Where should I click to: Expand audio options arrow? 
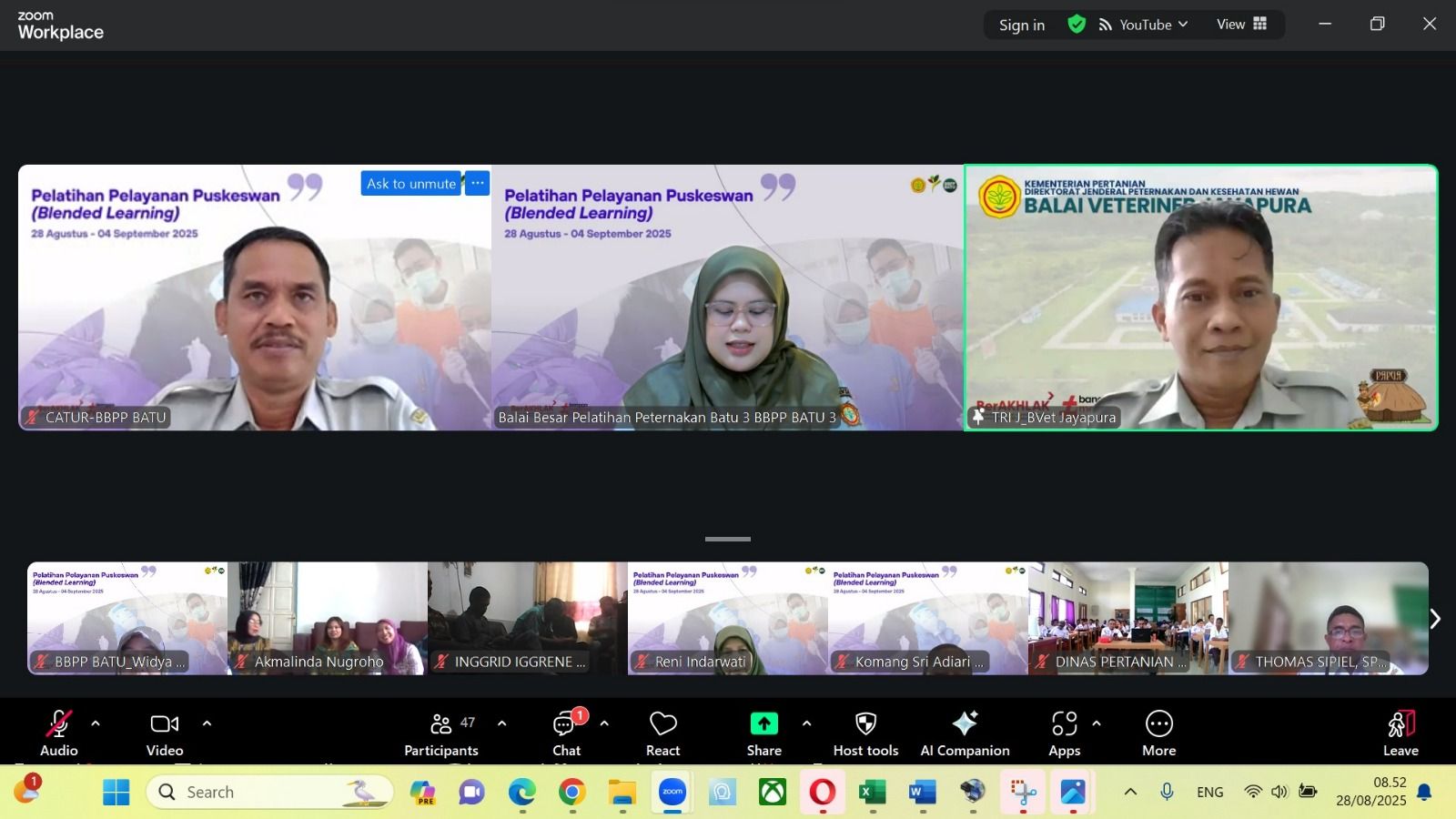click(96, 723)
